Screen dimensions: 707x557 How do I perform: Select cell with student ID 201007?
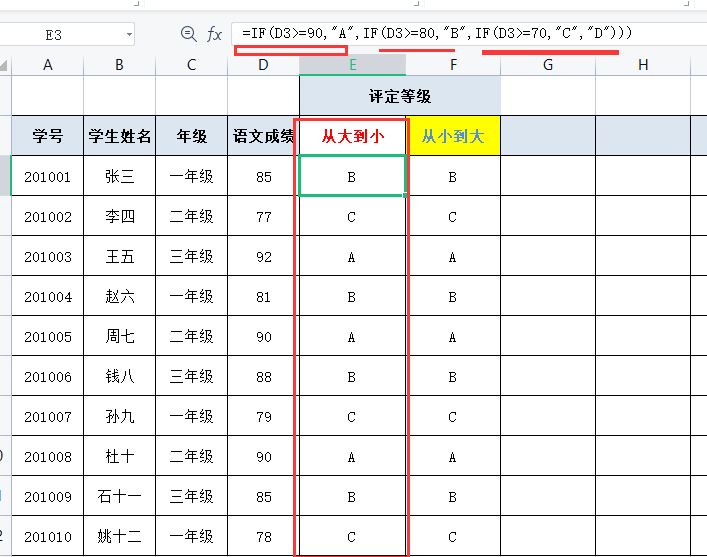47,416
